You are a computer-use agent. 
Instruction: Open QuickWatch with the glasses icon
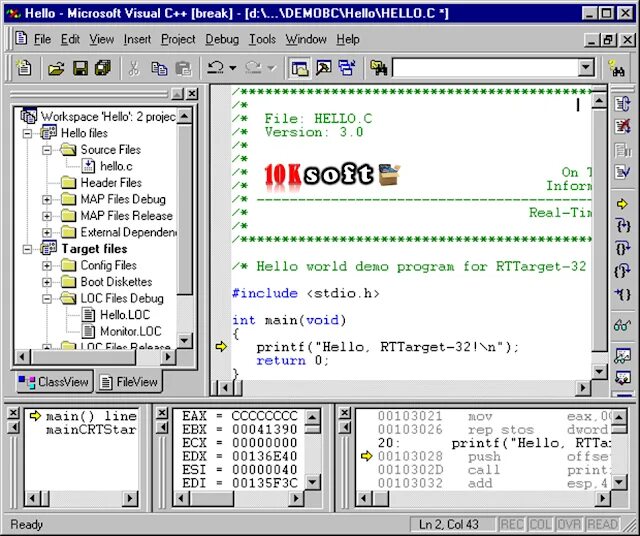click(x=622, y=325)
